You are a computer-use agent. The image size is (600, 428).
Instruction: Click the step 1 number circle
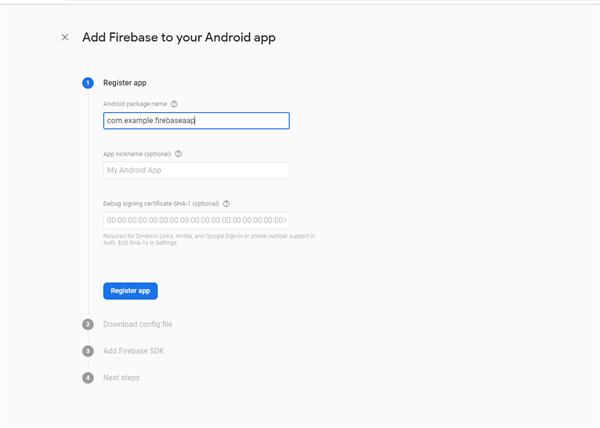point(88,83)
